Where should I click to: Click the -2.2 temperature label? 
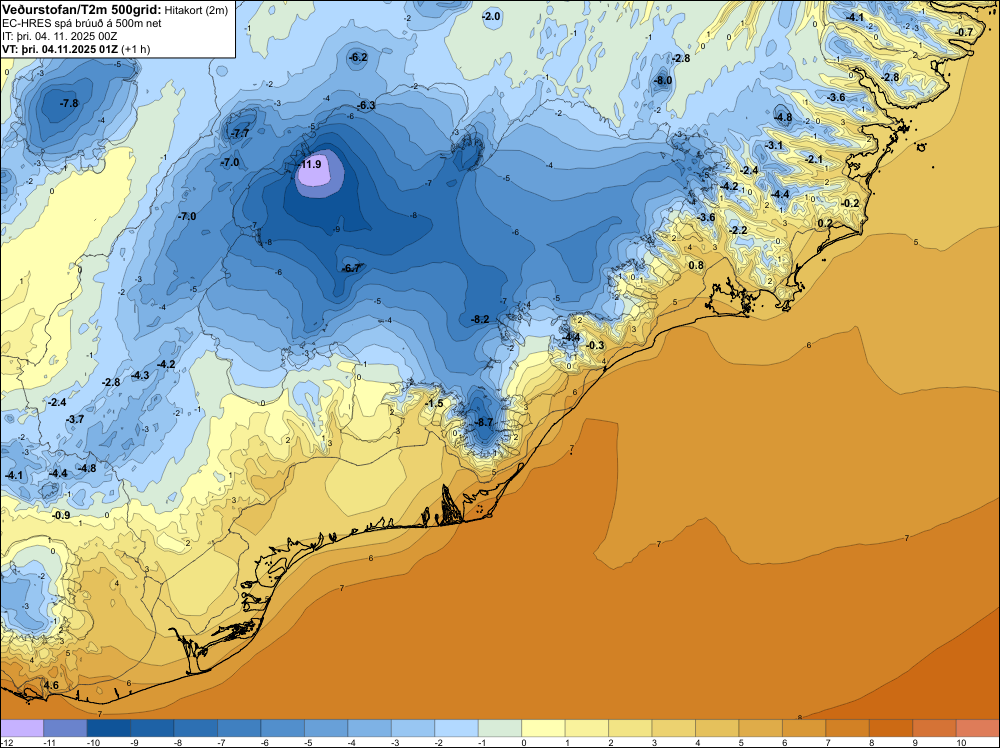click(x=738, y=230)
